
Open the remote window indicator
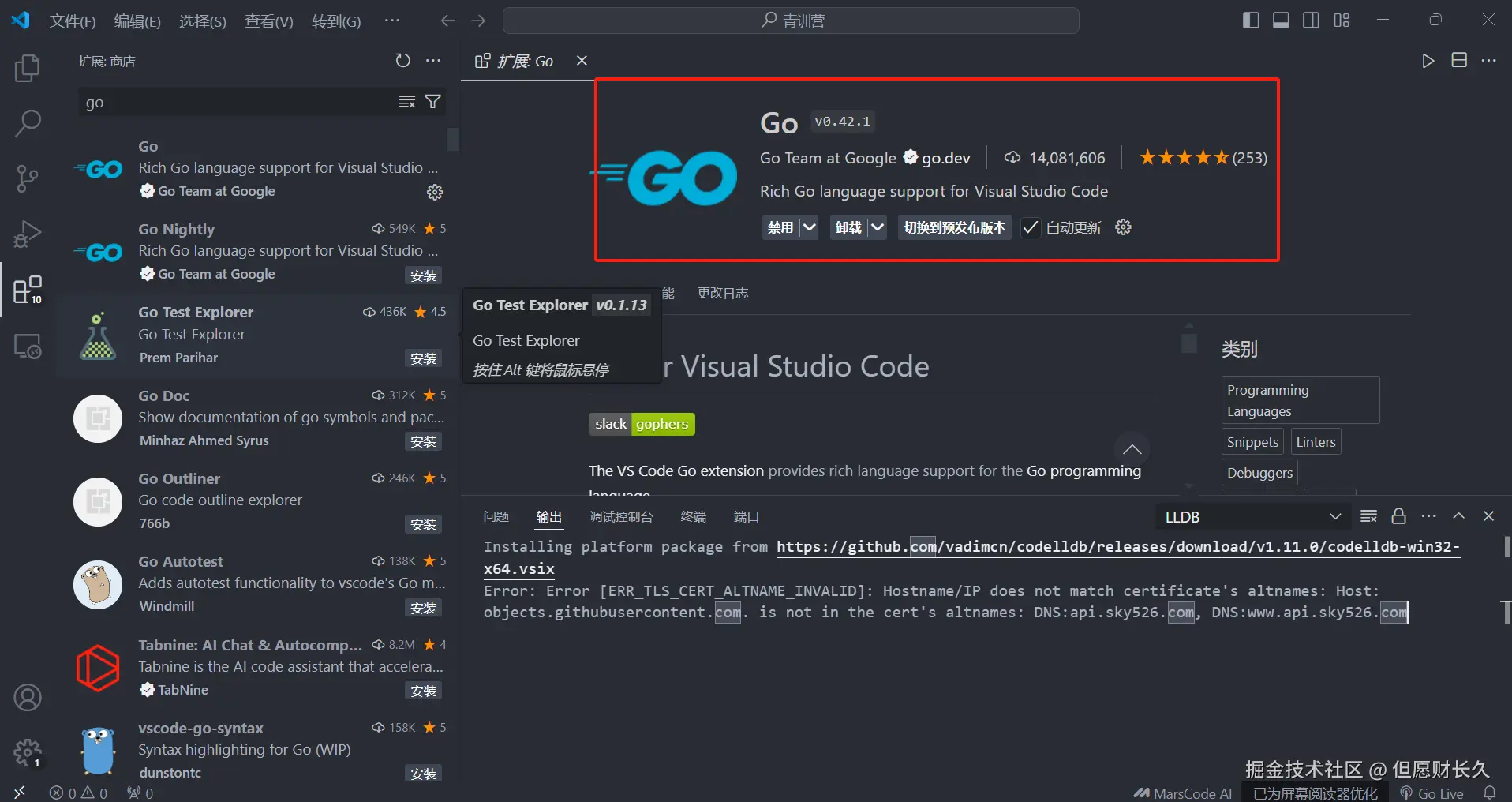point(20,793)
